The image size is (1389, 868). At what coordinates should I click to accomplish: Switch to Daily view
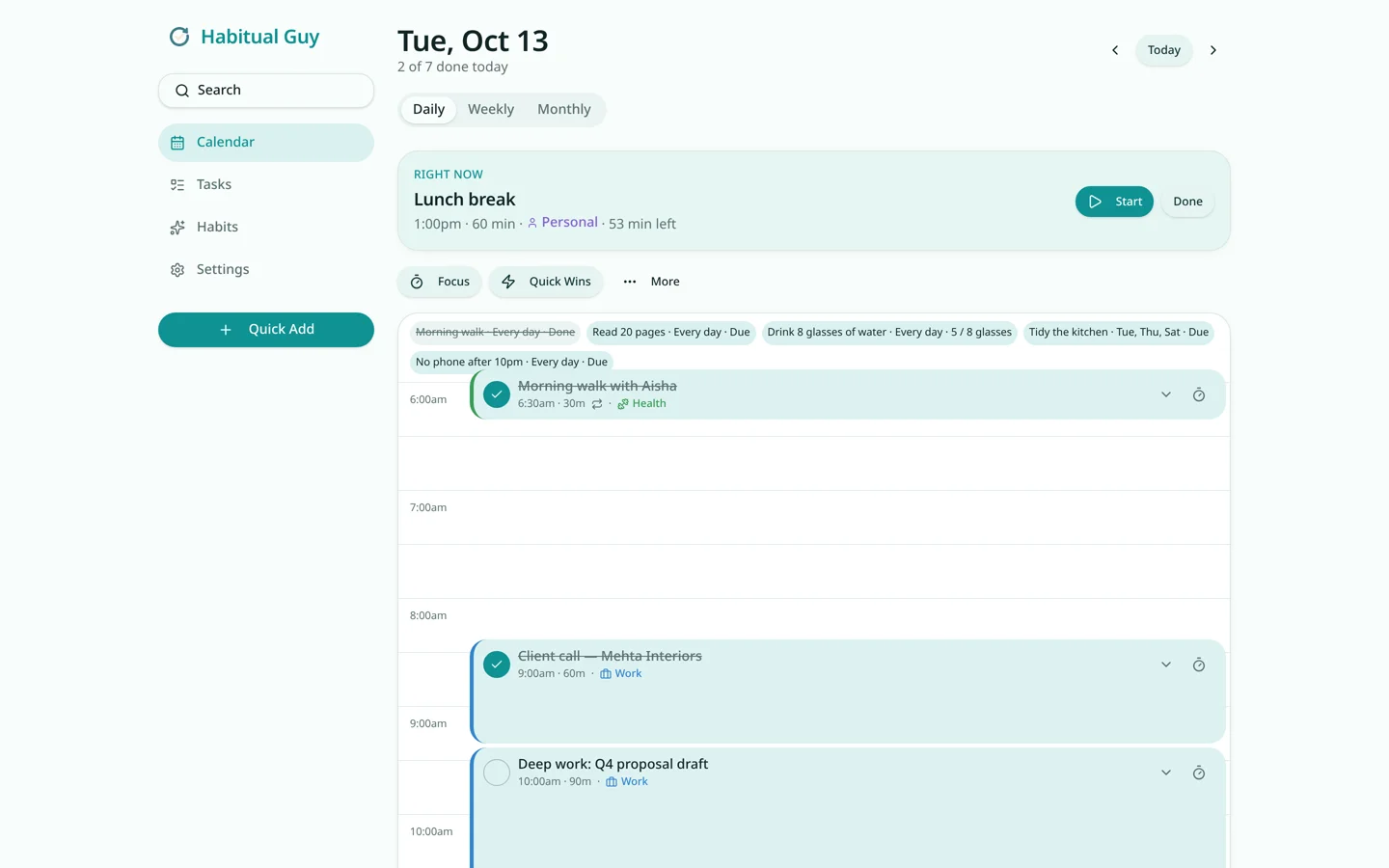click(x=428, y=110)
